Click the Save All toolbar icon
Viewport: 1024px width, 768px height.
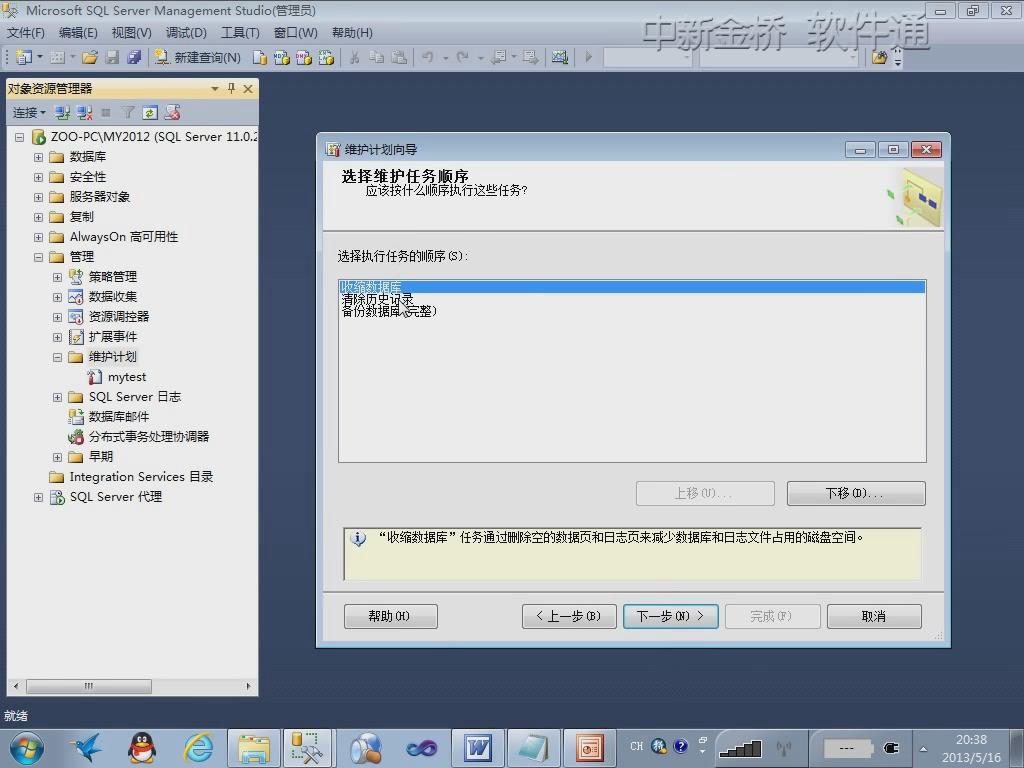coord(135,57)
